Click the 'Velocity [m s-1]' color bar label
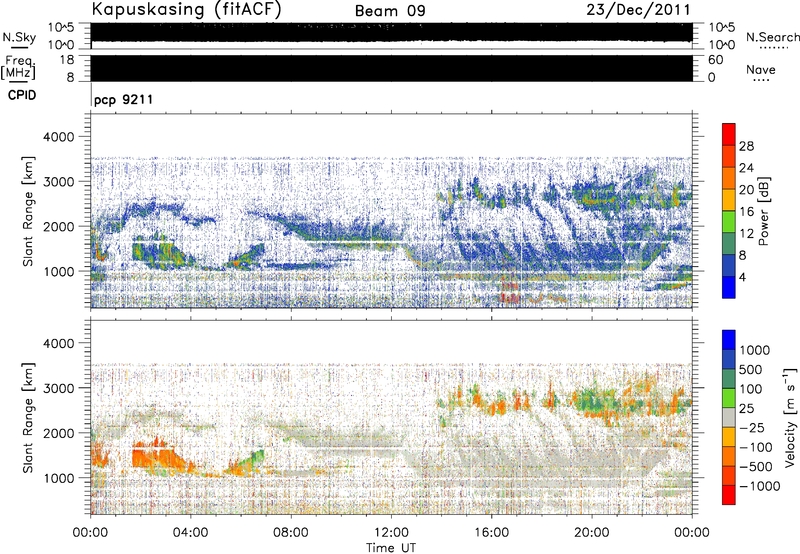This screenshot has width=800, height=554. point(790,417)
